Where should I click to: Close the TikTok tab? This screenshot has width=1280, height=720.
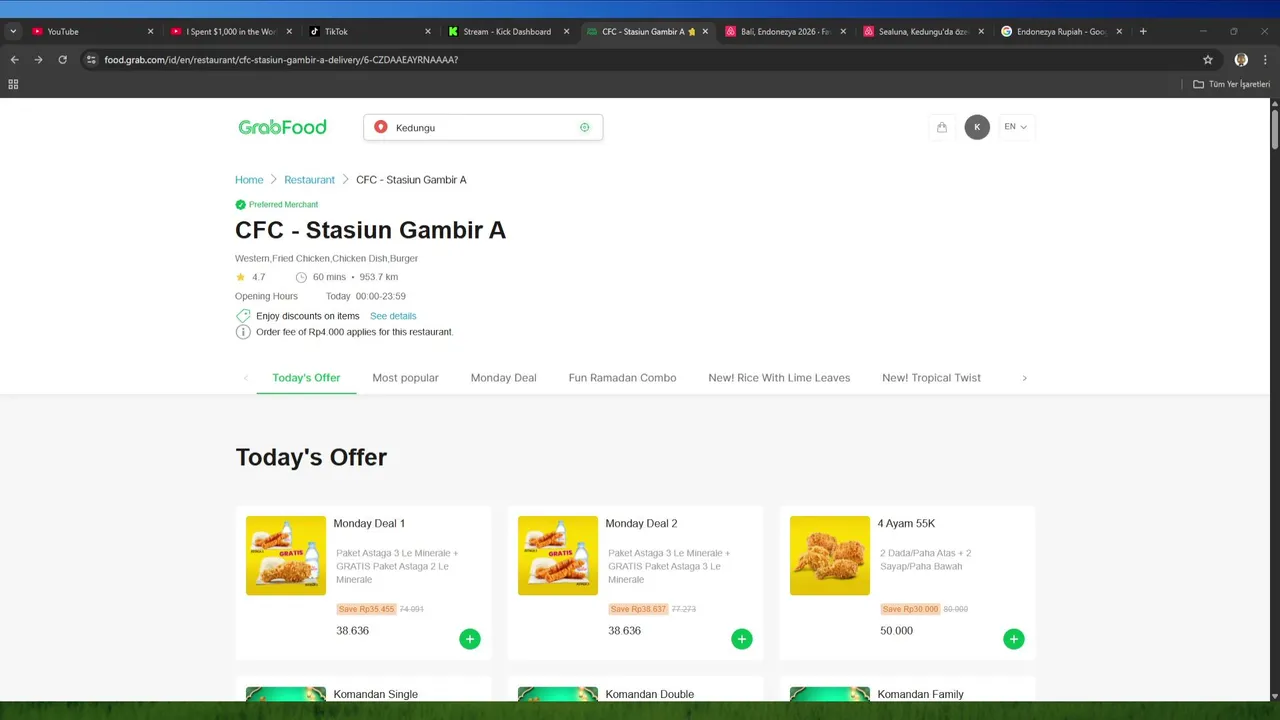pyautogui.click(x=428, y=31)
